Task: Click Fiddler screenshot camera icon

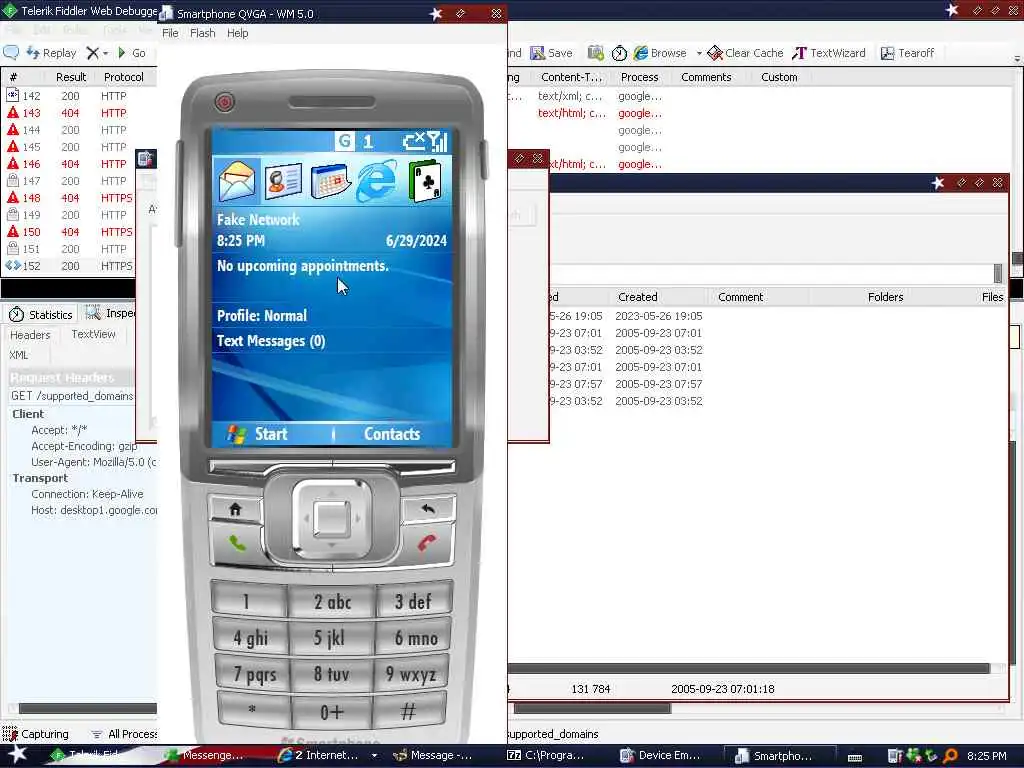Action: point(596,53)
